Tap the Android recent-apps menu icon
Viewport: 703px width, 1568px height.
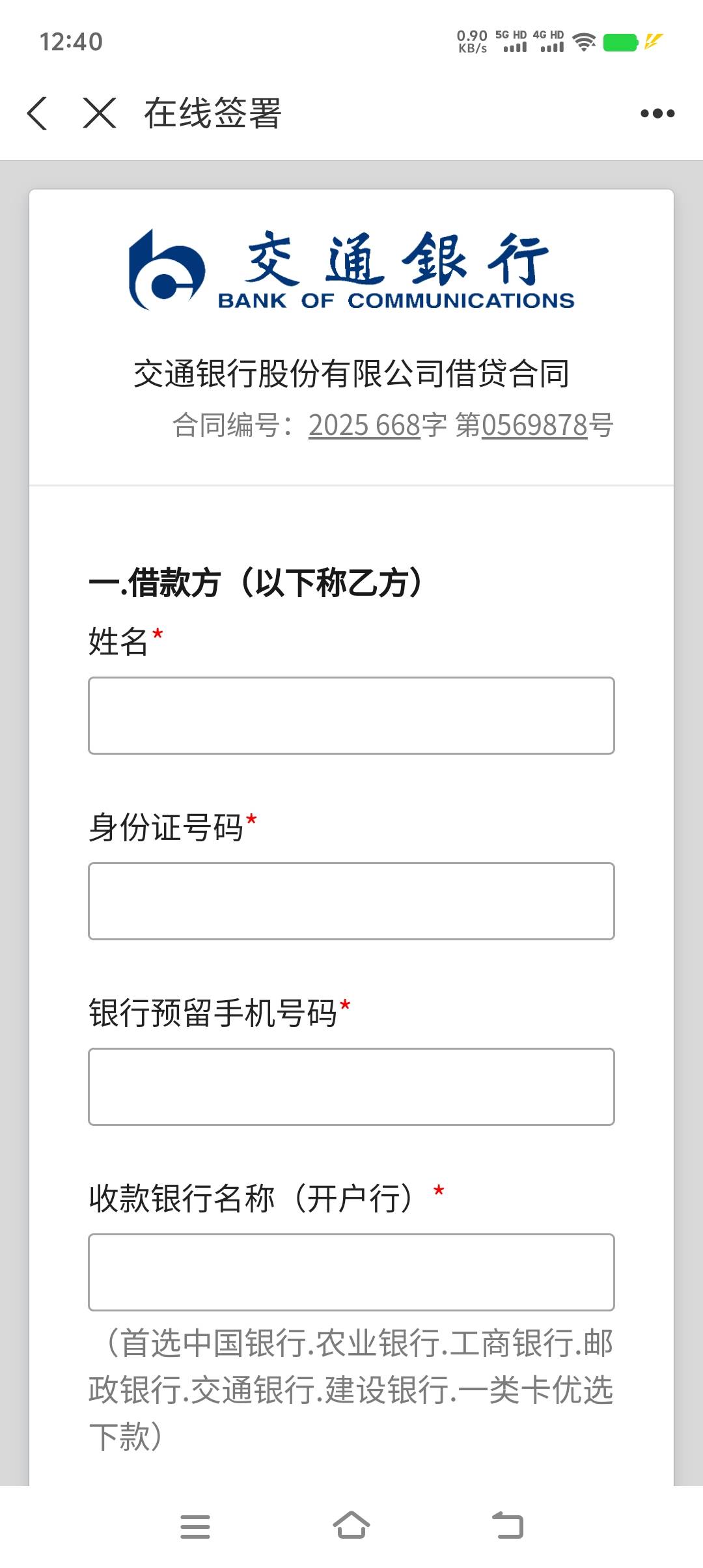point(195,1526)
